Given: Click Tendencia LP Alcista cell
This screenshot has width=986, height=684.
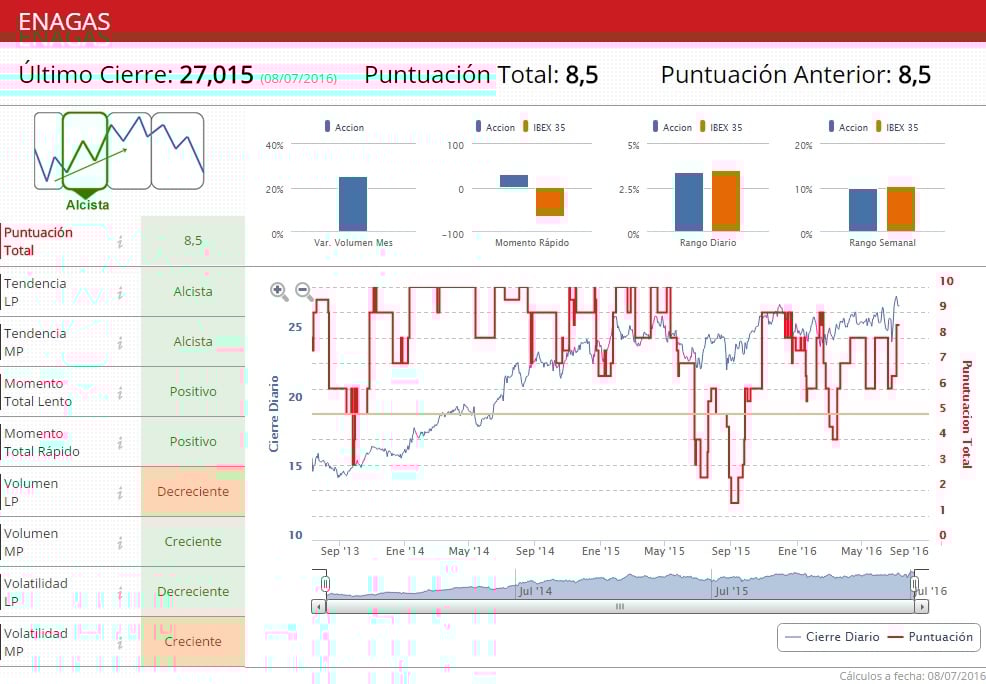Looking at the screenshot, I should (193, 292).
